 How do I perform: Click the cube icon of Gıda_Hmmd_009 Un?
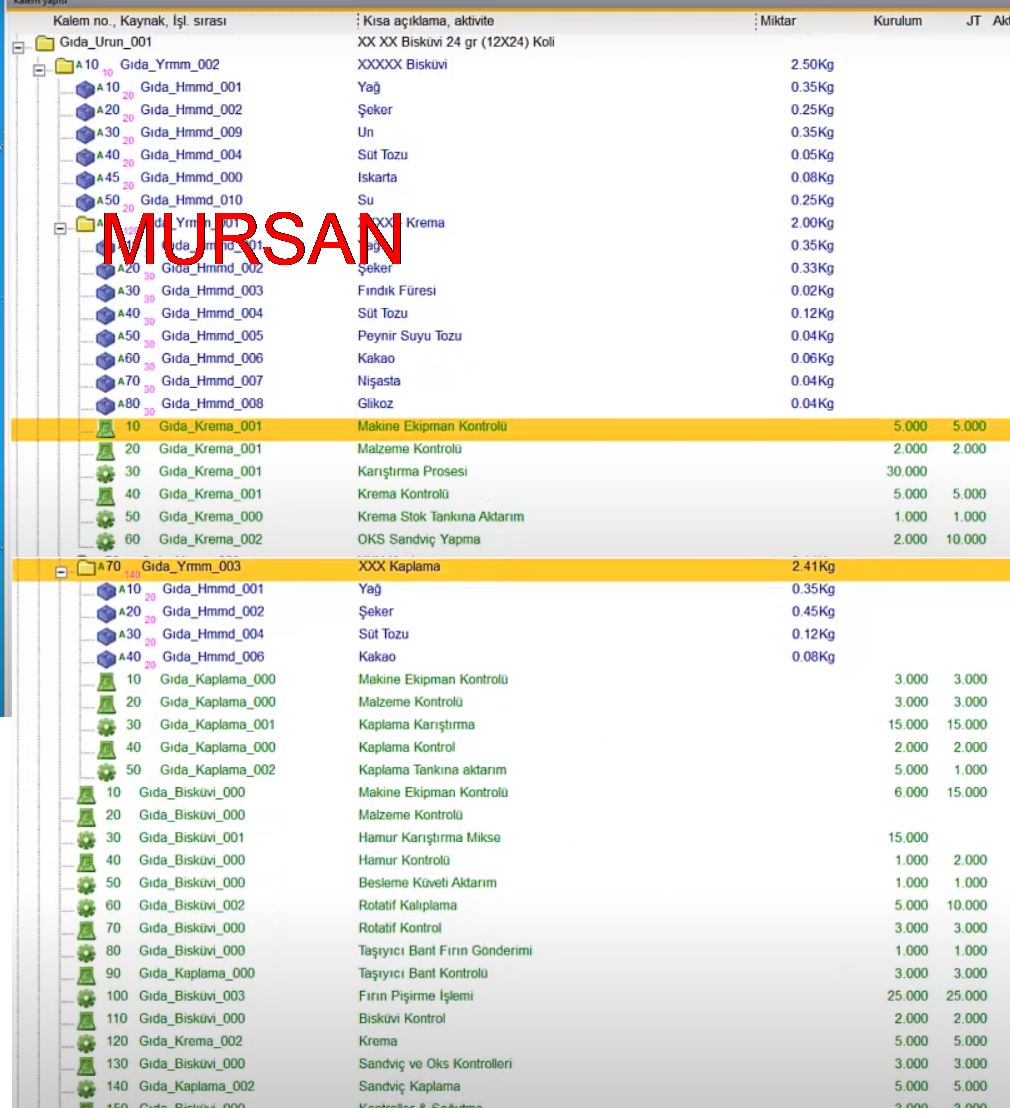[85, 134]
